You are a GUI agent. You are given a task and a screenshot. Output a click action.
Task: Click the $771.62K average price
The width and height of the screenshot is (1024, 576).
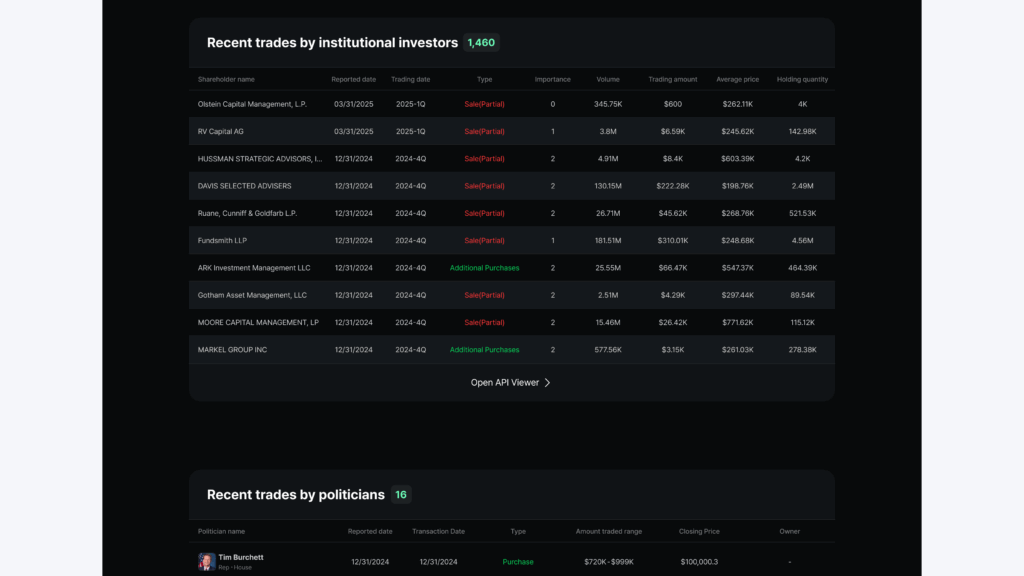(x=737, y=323)
